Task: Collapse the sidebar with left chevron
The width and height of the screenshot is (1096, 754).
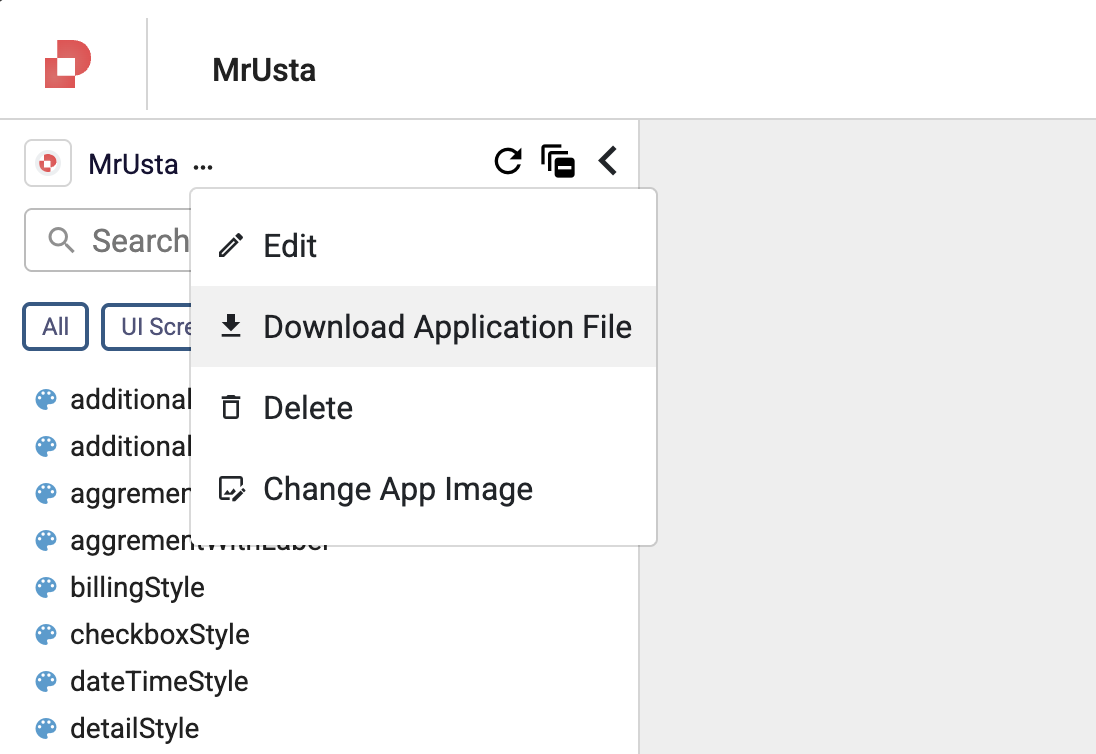Action: pyautogui.click(x=607, y=161)
